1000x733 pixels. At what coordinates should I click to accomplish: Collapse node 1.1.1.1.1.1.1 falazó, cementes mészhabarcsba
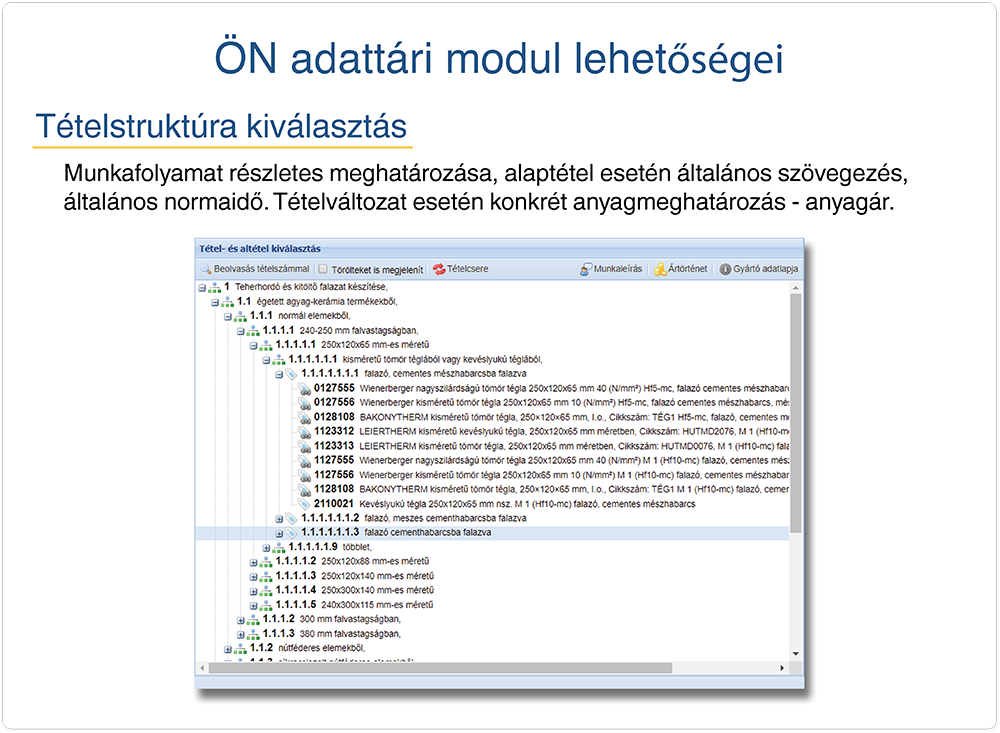[x=279, y=374]
